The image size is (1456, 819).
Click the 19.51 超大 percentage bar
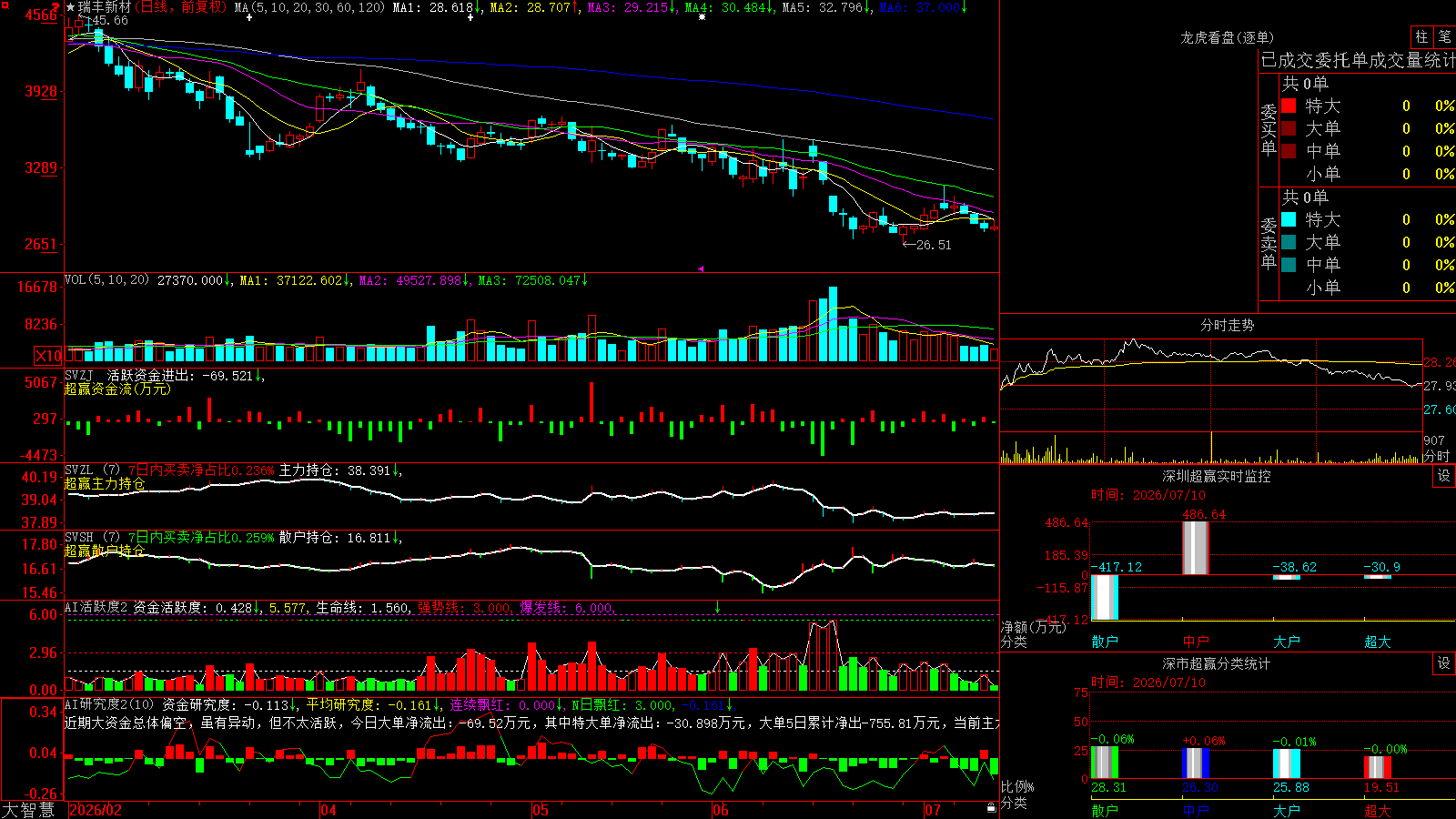[1378, 767]
